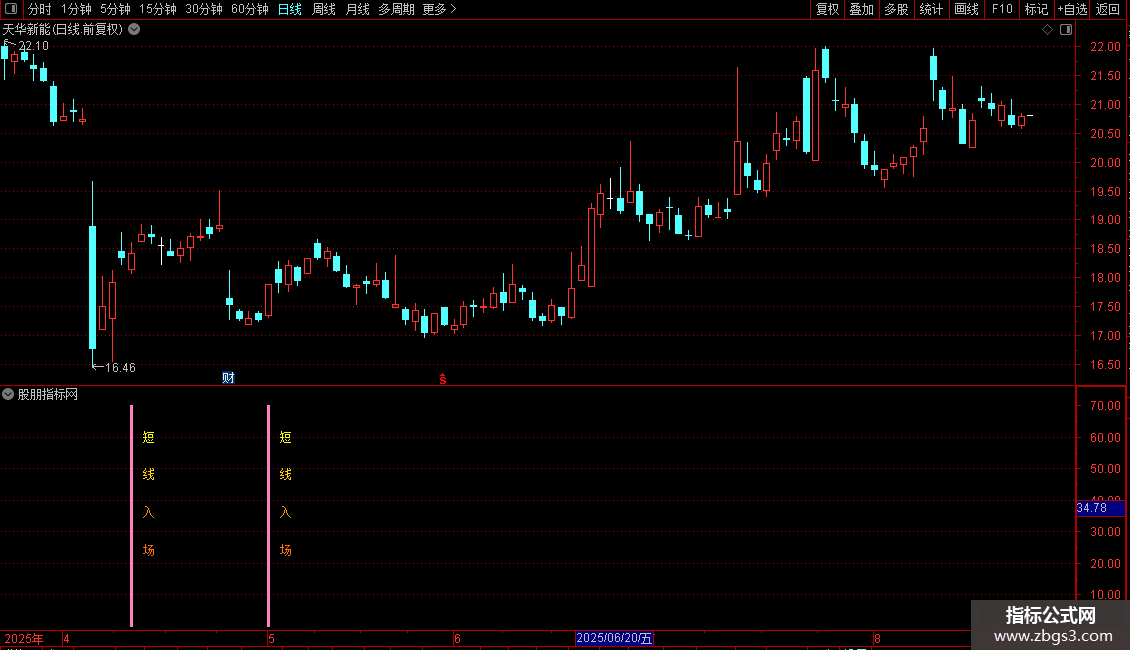
Task: Click the 叠加 overlay button
Action: (x=861, y=9)
